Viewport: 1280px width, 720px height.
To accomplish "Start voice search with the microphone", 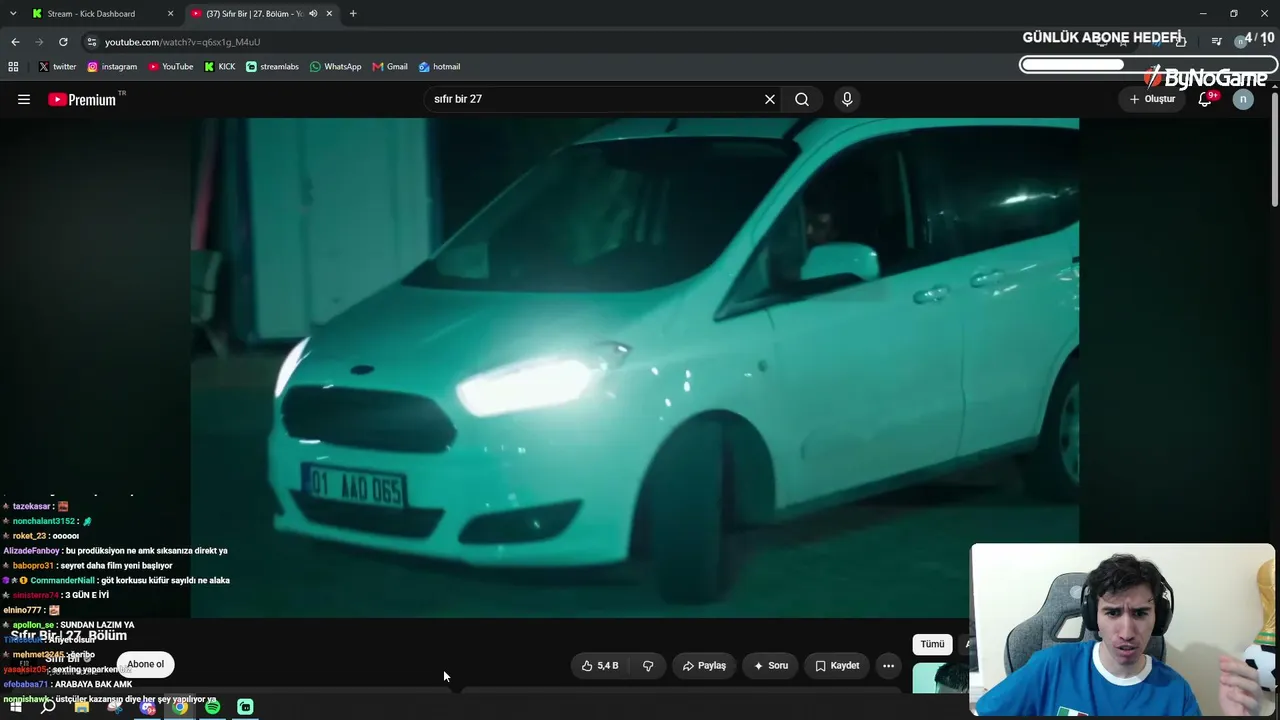I will point(847,99).
